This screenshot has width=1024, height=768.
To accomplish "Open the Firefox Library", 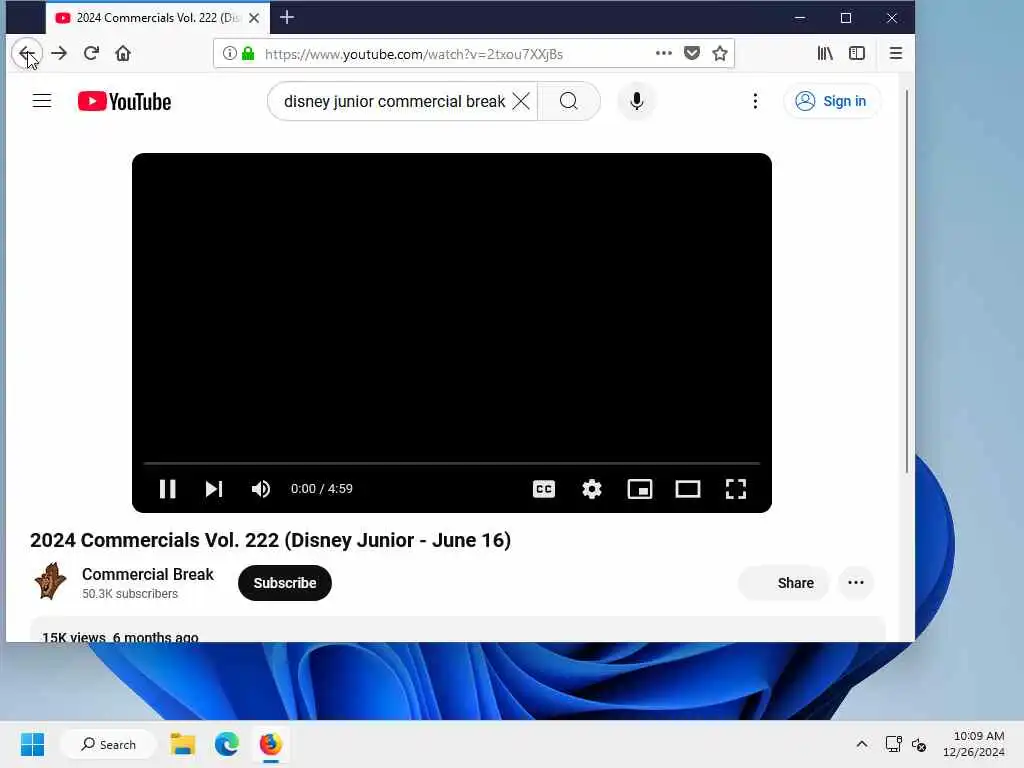I will [825, 54].
